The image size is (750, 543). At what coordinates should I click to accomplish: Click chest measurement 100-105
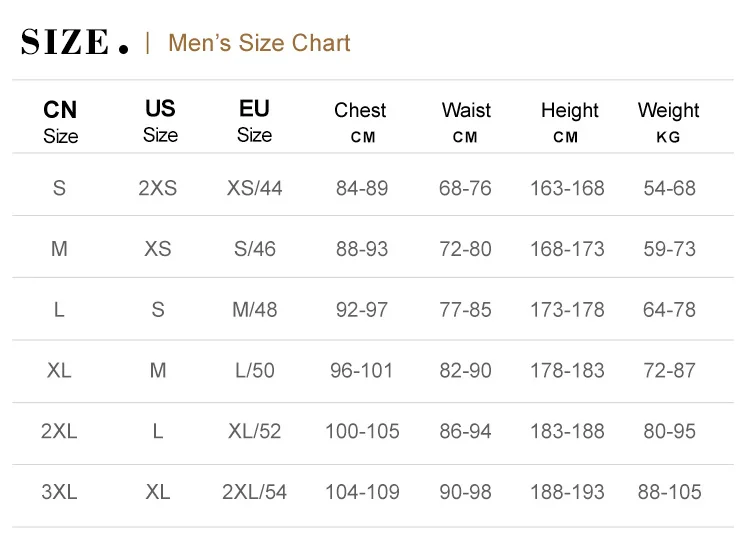point(361,431)
